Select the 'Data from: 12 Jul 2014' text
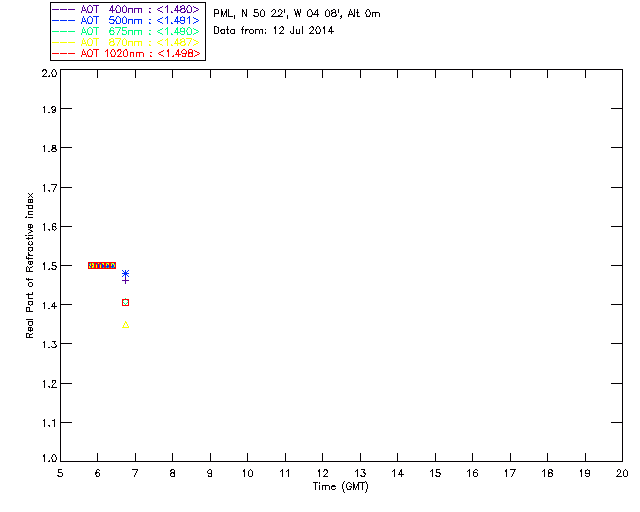640x512 pixels. click(x=273, y=31)
